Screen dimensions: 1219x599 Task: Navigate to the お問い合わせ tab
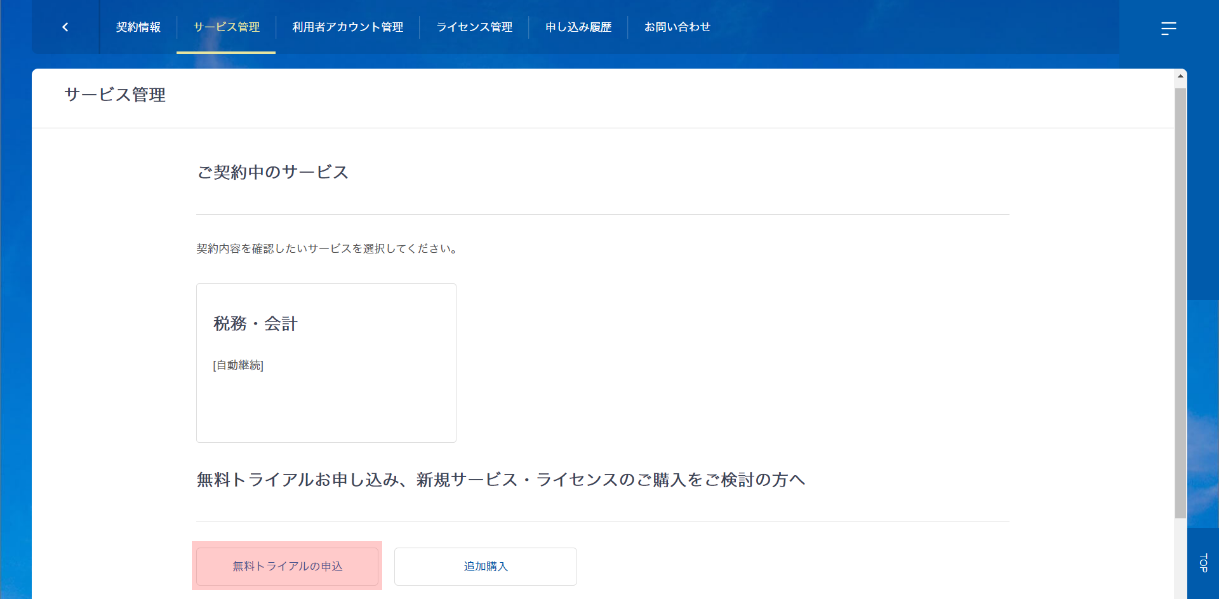[x=677, y=27]
